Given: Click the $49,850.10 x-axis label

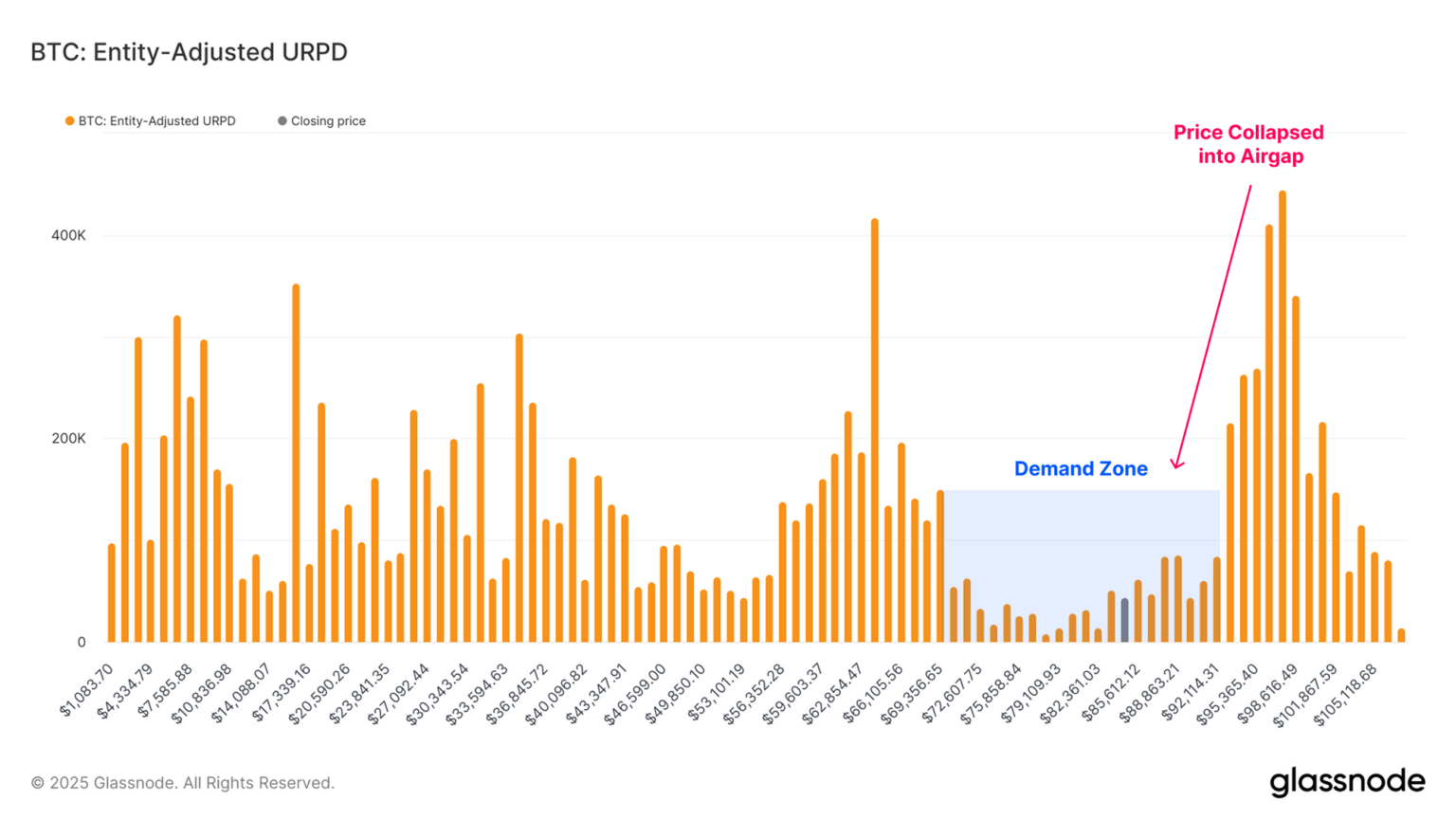Looking at the screenshot, I should point(675,695).
